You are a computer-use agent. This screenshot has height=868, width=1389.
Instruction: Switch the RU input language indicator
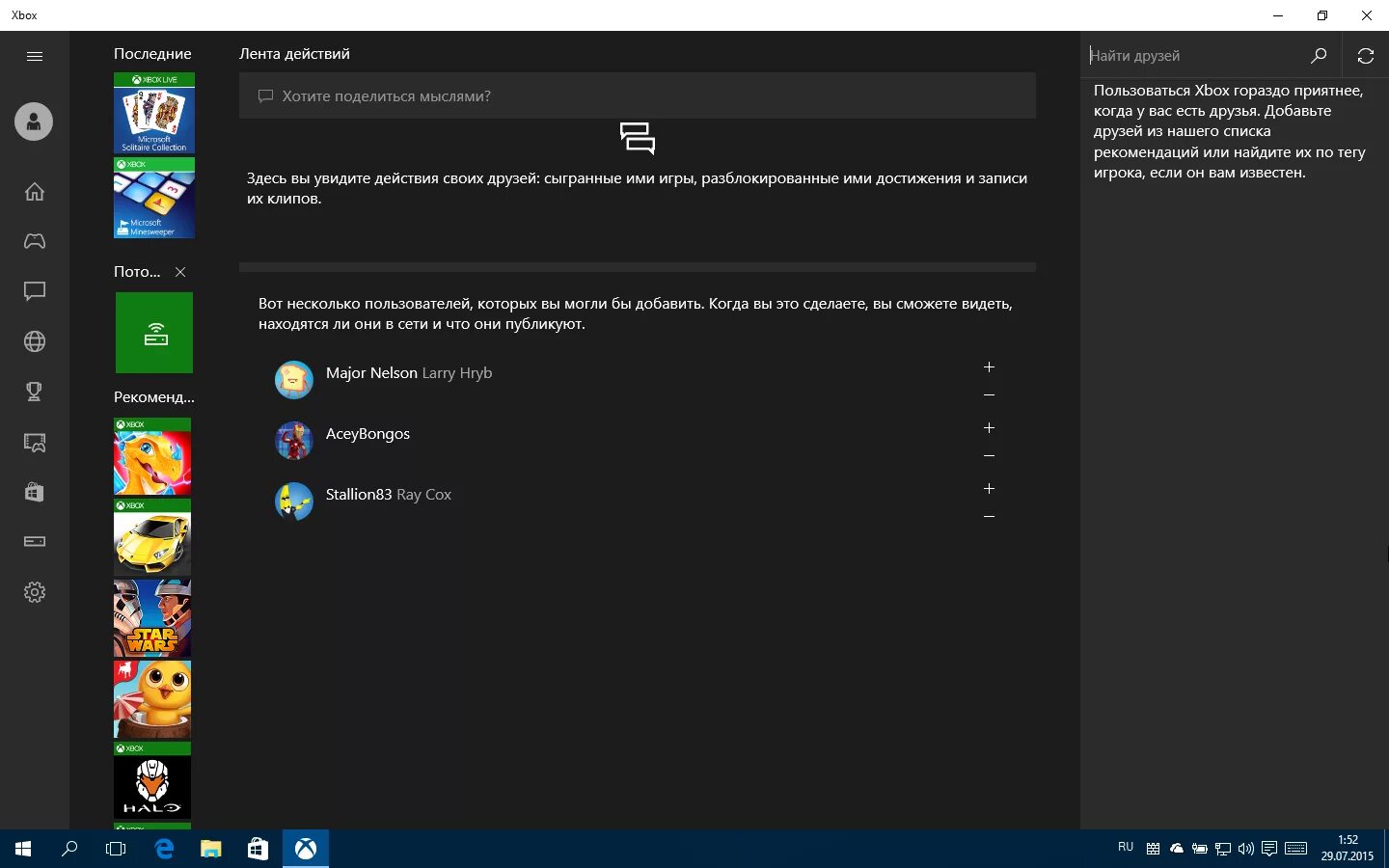point(1126,847)
